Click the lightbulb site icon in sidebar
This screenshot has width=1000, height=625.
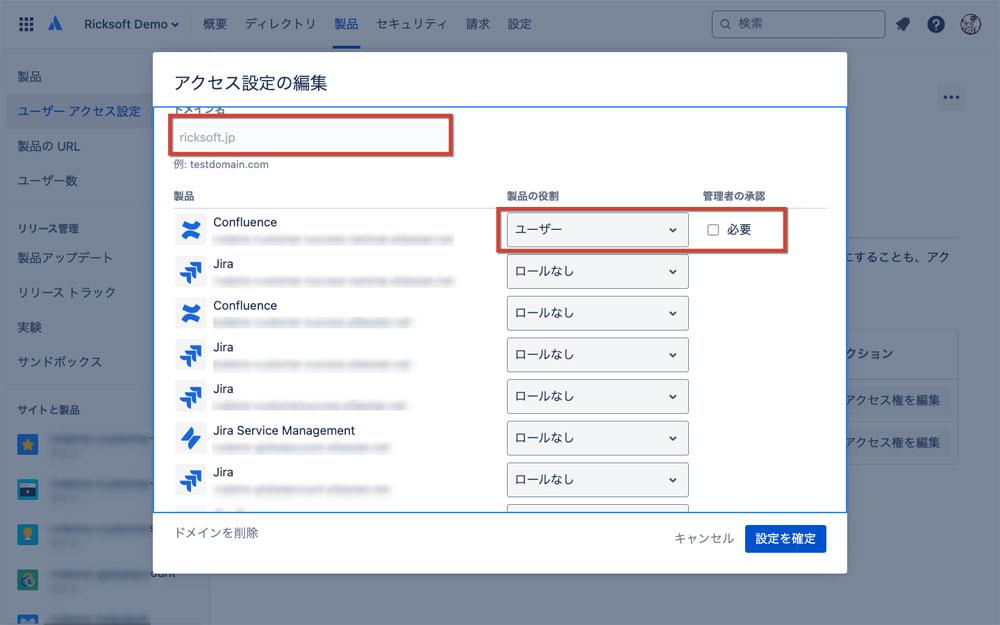pos(27,534)
